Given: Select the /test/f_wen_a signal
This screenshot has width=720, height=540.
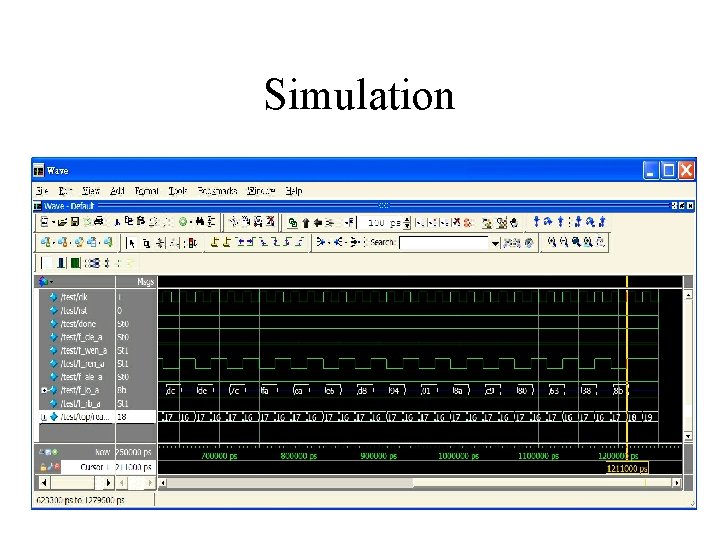Looking at the screenshot, I should [x=84, y=350].
